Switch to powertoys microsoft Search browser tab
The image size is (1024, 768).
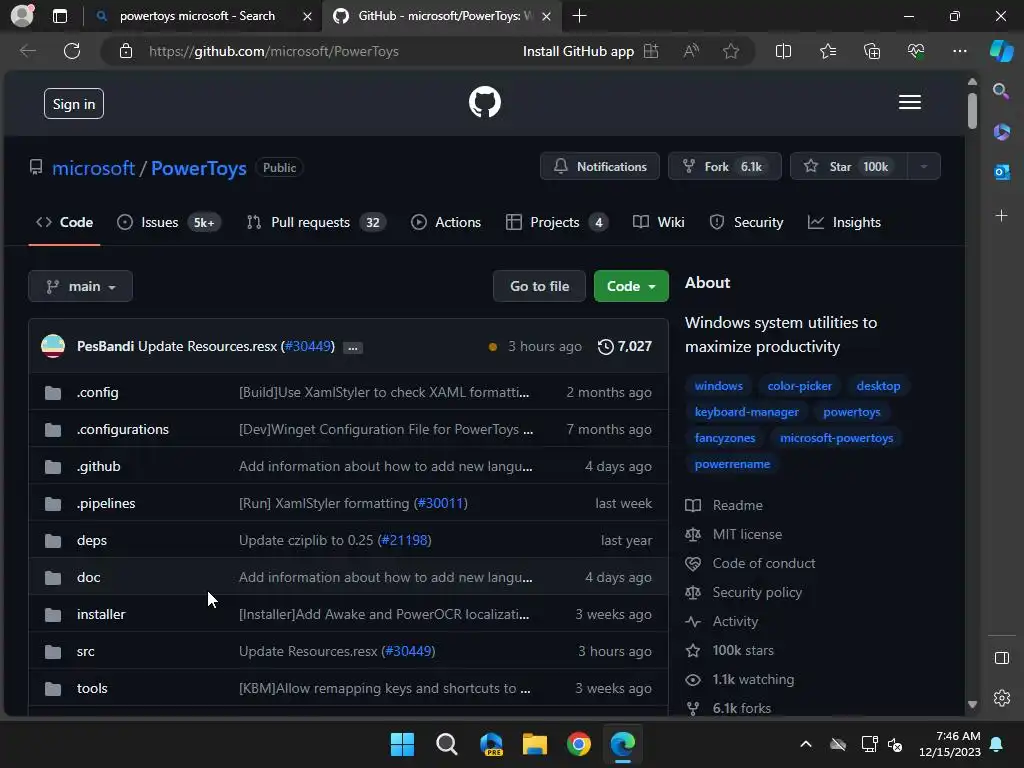tap(196, 16)
